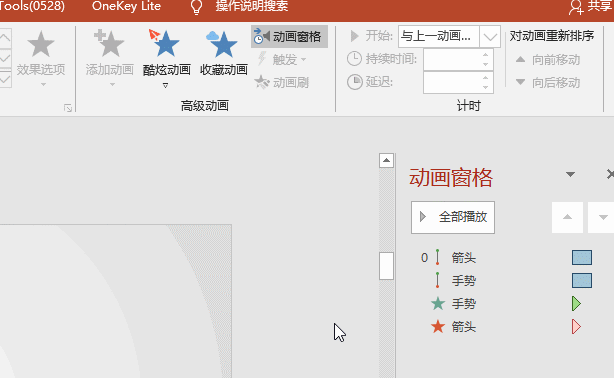Decrease the 延迟 delay spinner down arrow
Image resolution: width=614 pixels, height=378 pixels.
coord(486,87)
